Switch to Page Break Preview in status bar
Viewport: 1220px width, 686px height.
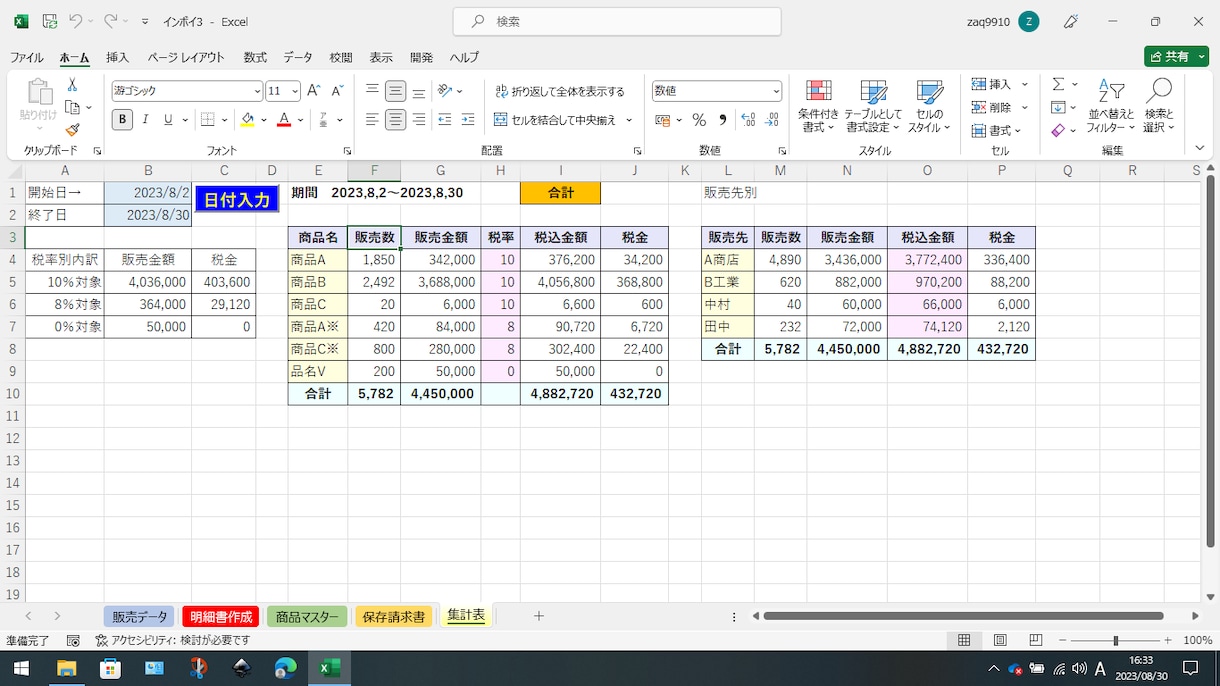tap(1036, 640)
